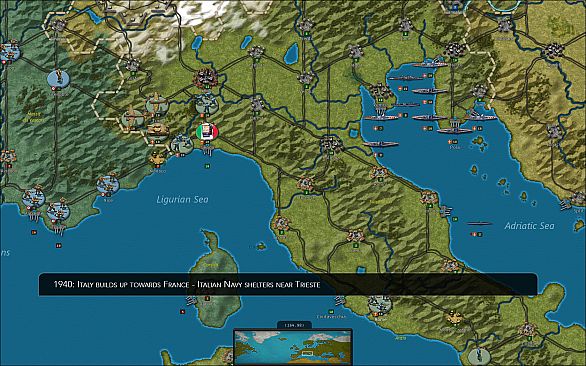The height and width of the screenshot is (366, 586).
Task: Click the large city north of Italian HQ
Action: pyautogui.click(x=206, y=78)
